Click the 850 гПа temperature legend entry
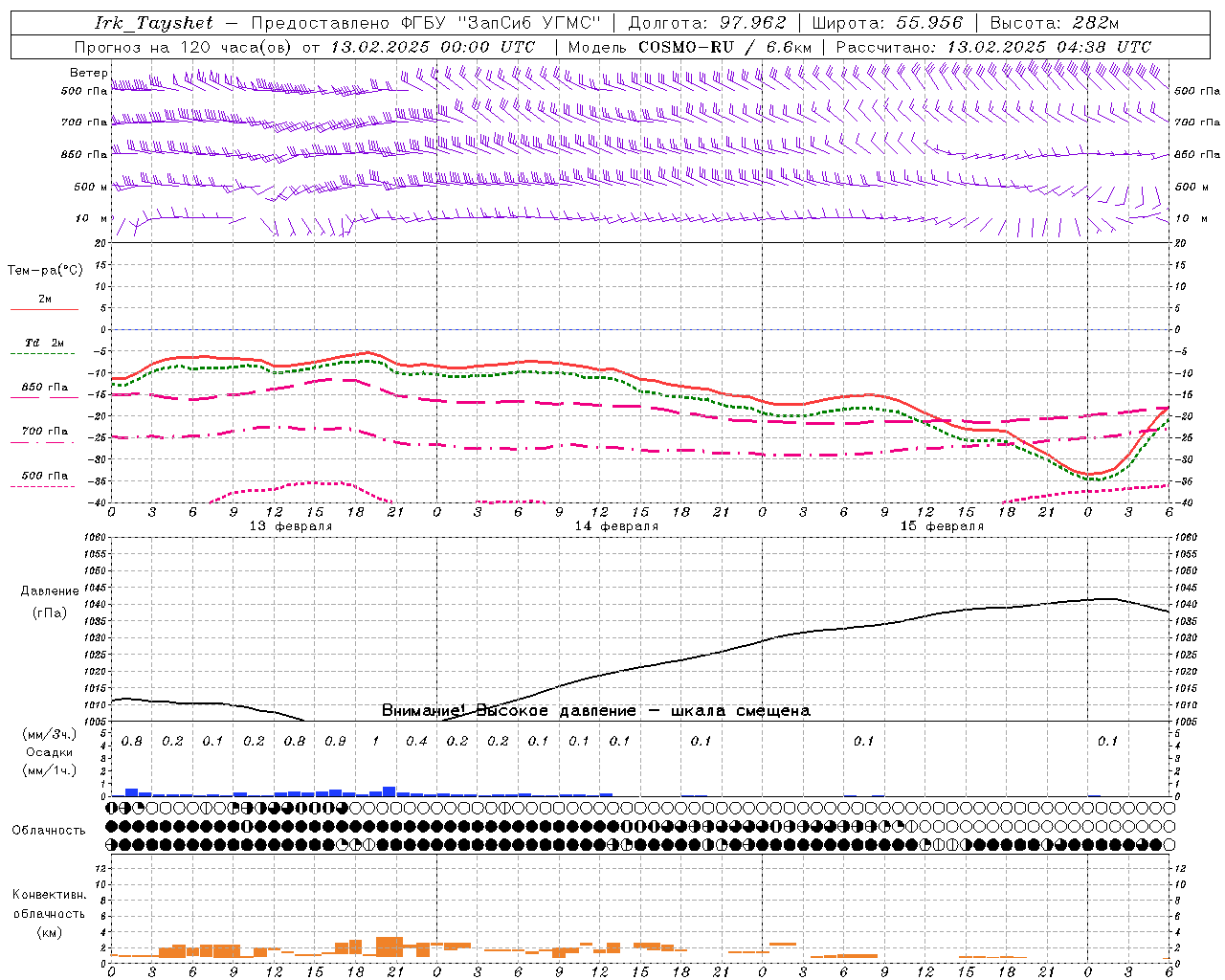This screenshot has height=980, width=1225. pos(44,388)
